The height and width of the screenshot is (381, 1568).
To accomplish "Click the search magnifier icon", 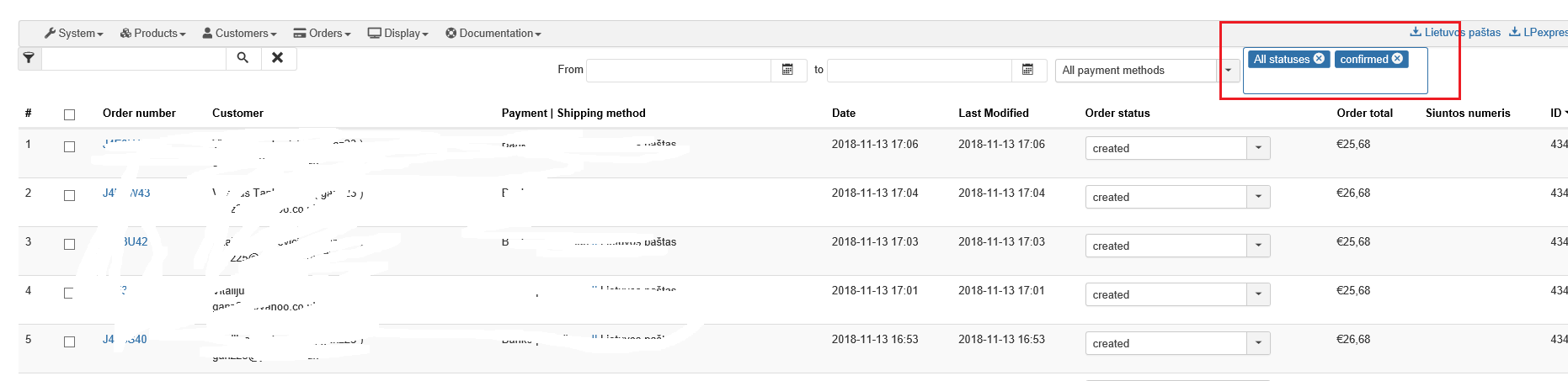I will (243, 58).
